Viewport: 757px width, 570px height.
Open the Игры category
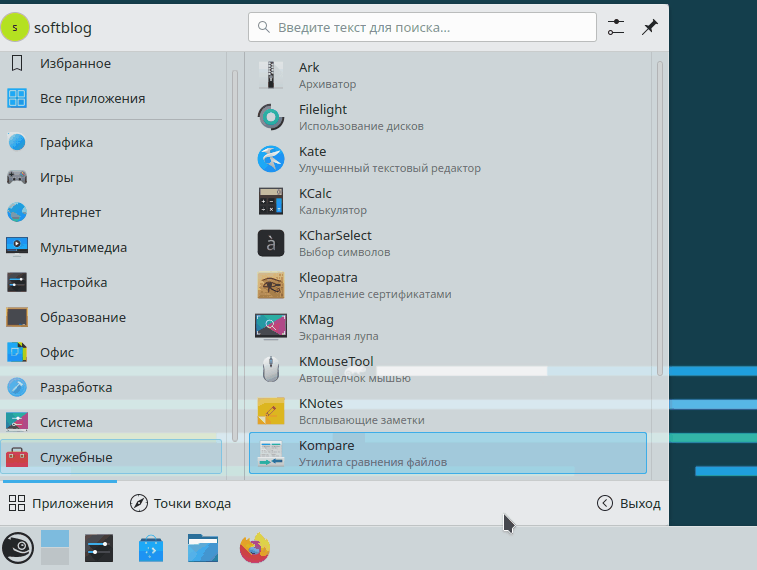[111, 178]
